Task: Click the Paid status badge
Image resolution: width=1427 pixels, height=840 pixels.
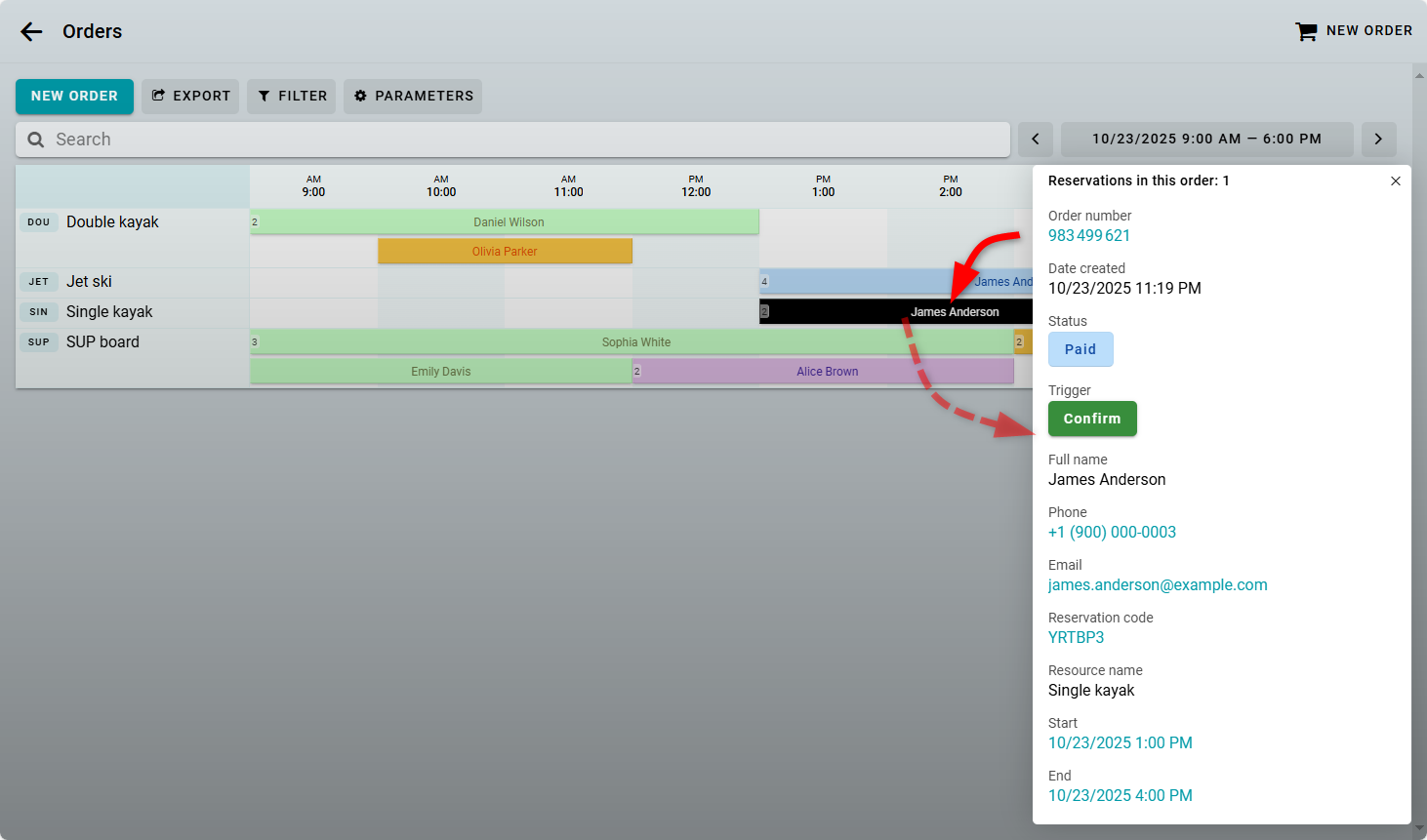Action: coord(1080,349)
